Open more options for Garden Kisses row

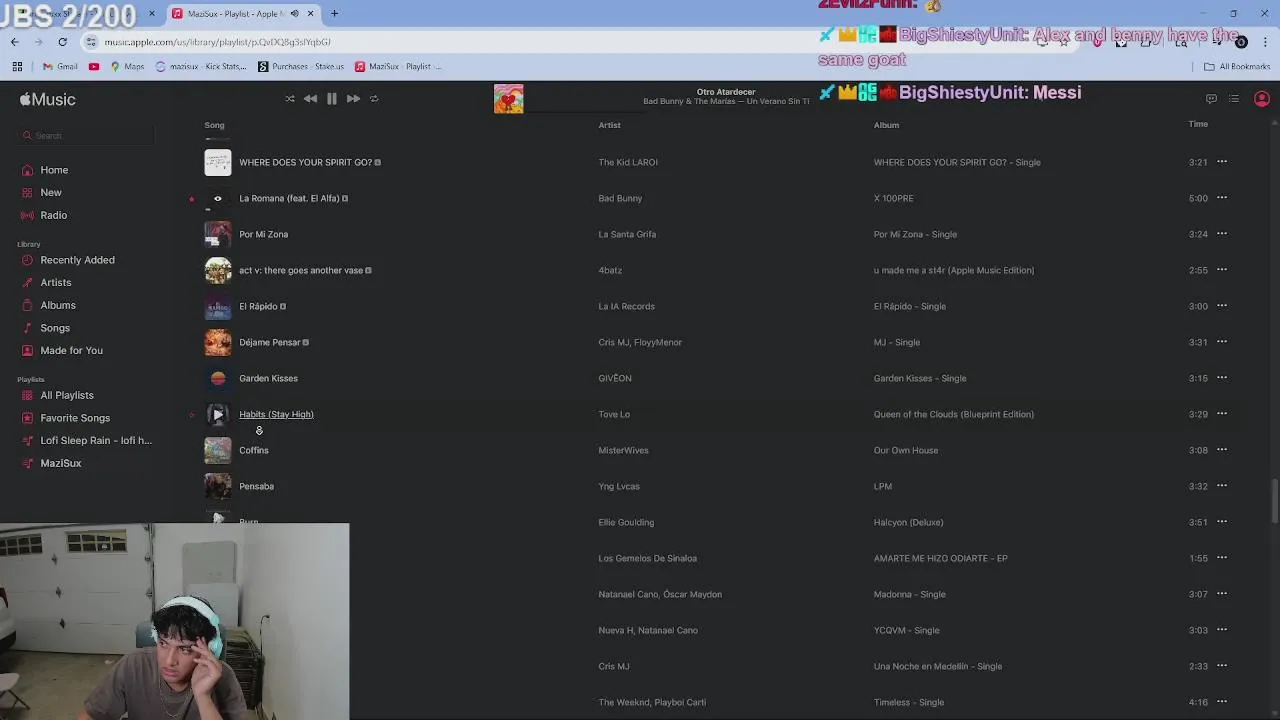[1222, 378]
